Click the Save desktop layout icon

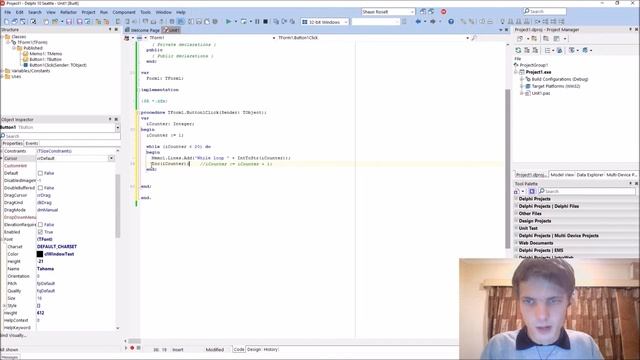tap(423, 12)
